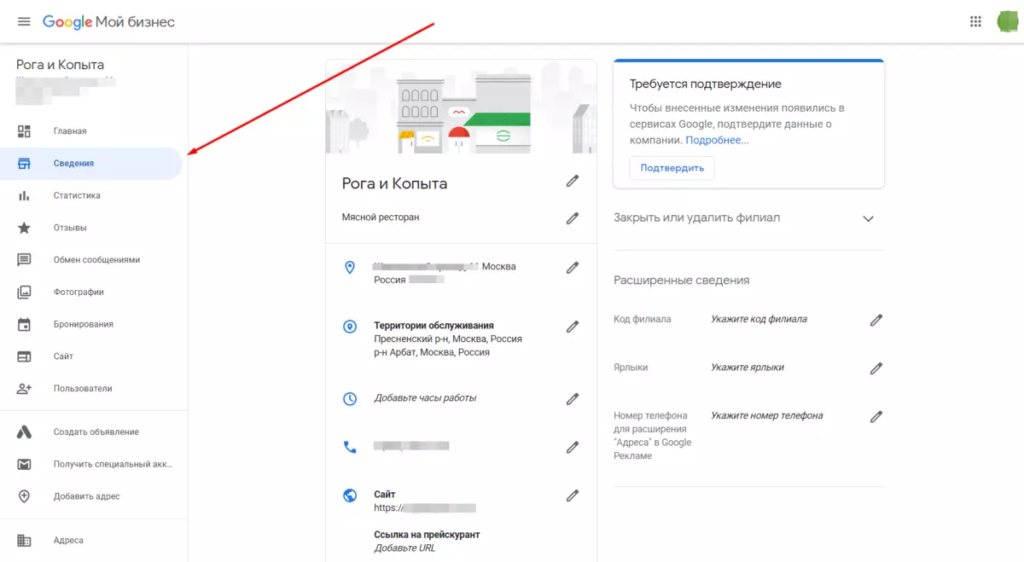Edit the Сайт website pencil icon

[572, 496]
